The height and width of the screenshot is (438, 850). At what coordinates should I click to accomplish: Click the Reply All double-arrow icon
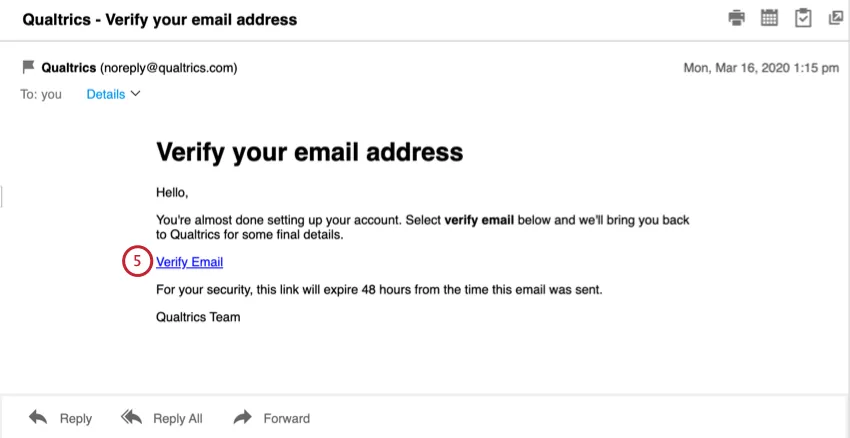[x=132, y=417]
